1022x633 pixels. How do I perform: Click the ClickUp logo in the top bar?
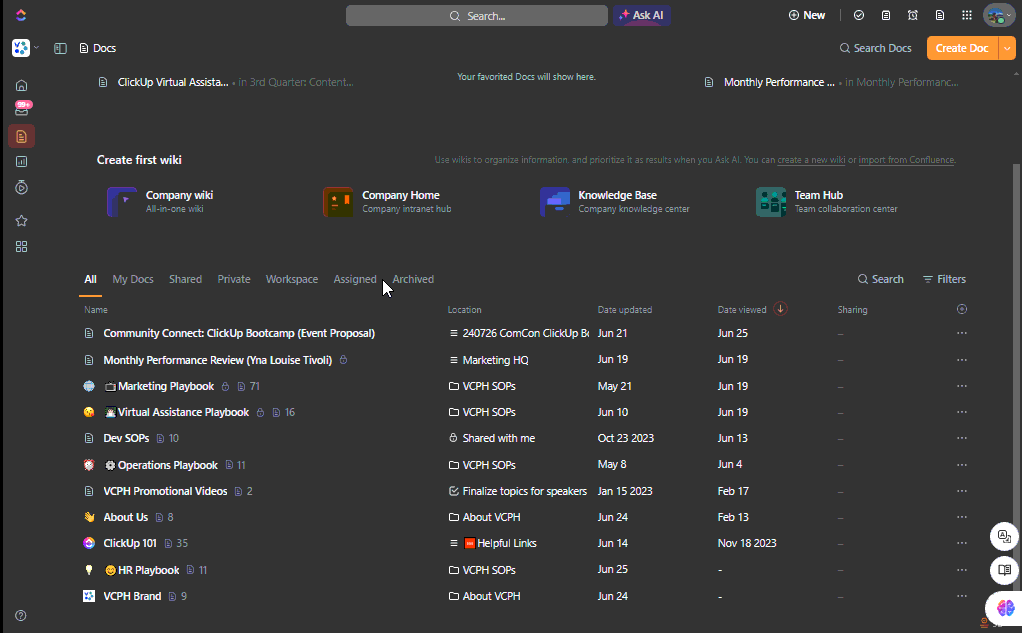click(x=21, y=15)
